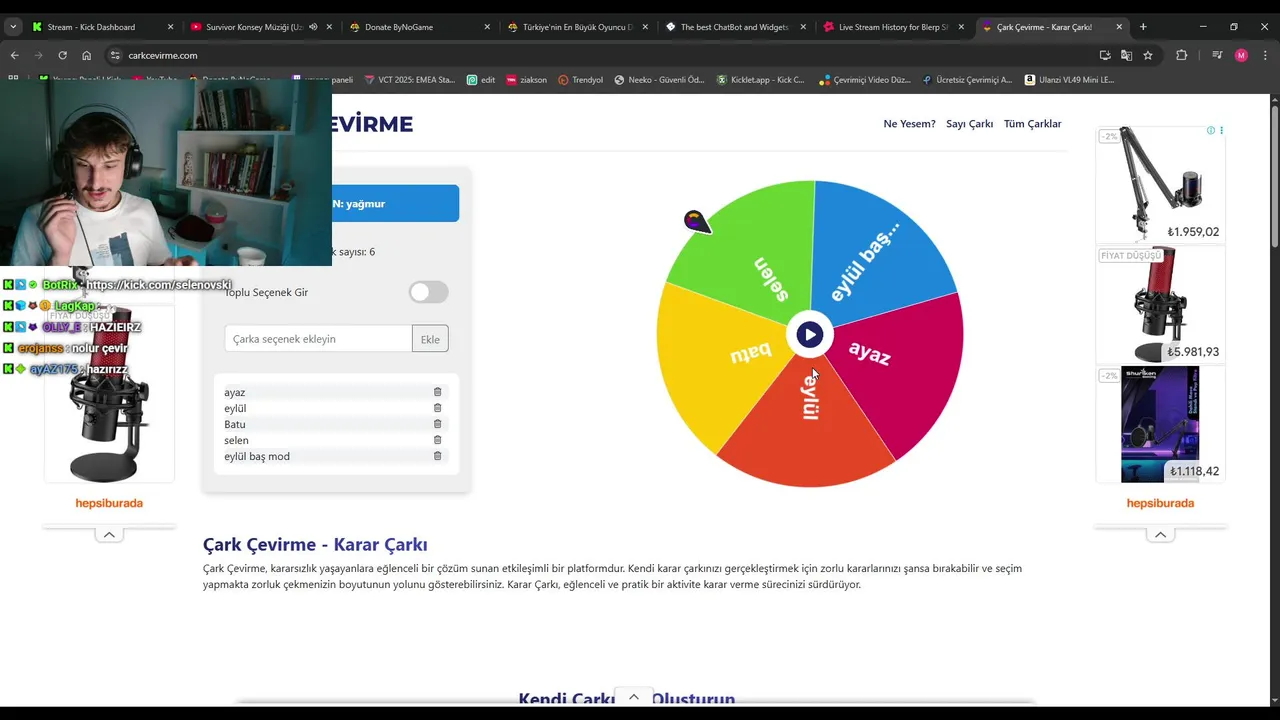Viewport: 1280px width, 720px height.
Task: Click the wheel pointer marker
Action: pos(696,221)
